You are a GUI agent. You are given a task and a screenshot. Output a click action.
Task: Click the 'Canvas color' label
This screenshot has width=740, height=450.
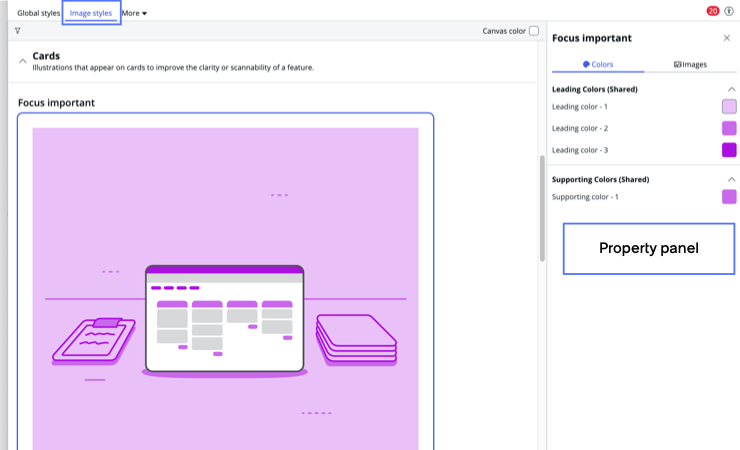click(504, 31)
